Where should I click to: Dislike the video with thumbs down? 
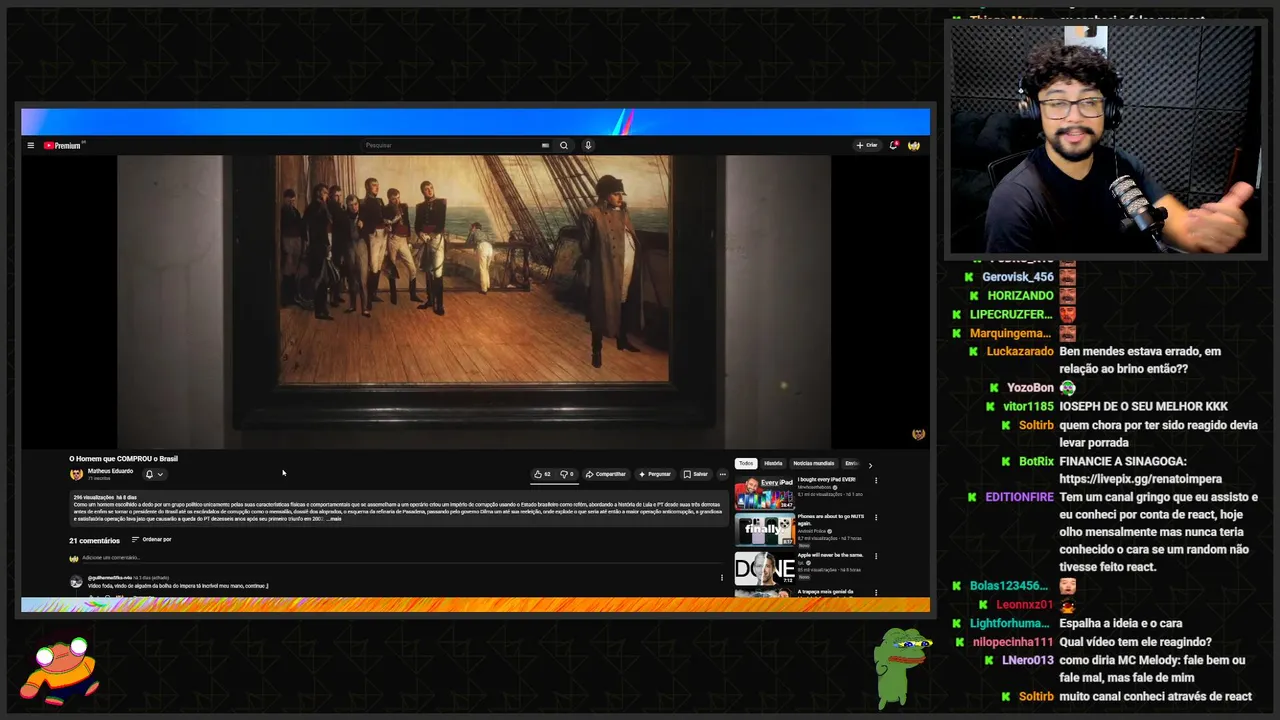pos(567,475)
